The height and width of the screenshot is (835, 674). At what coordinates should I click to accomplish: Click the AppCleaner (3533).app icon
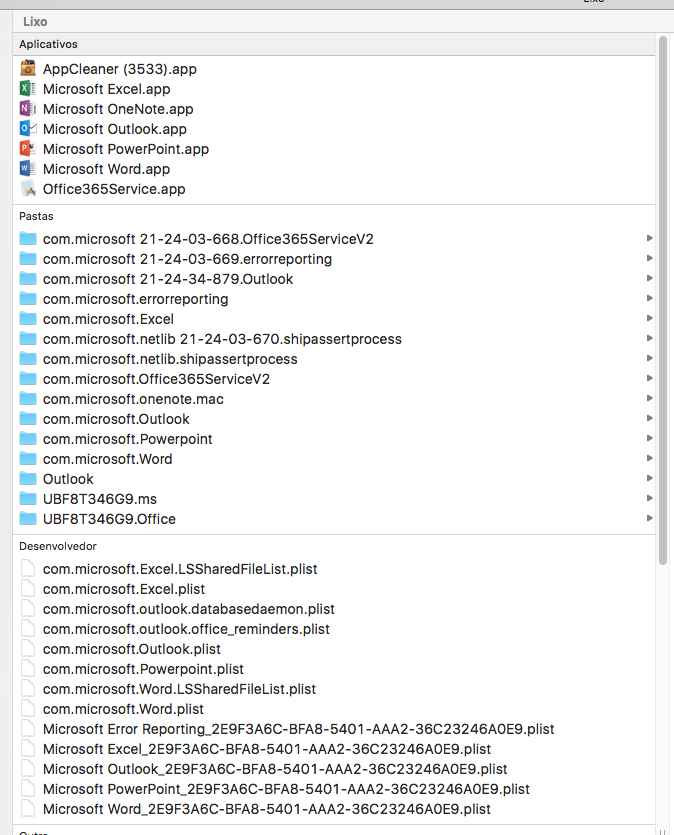(28, 69)
